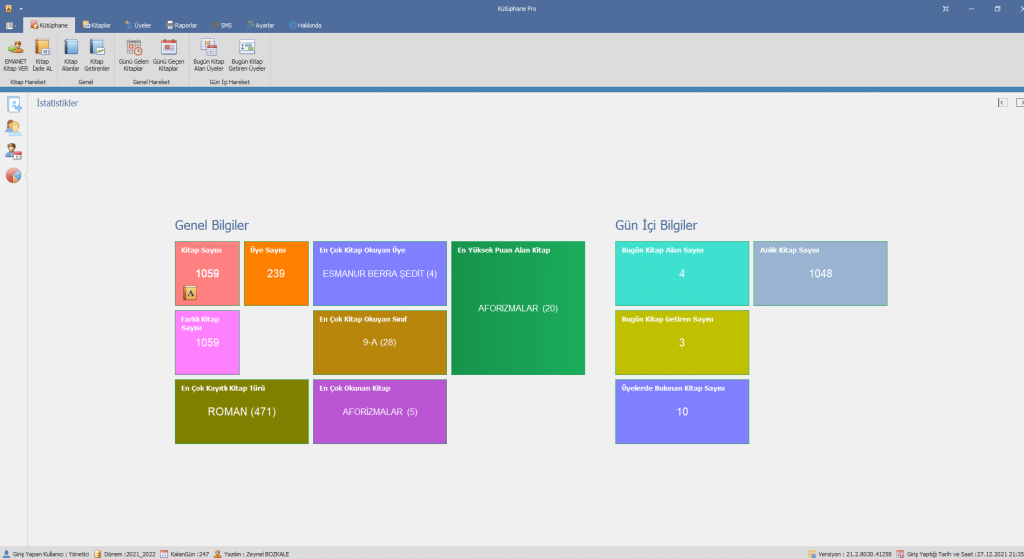The height and width of the screenshot is (559, 1024).
Task: Click sidebar members icon with two people
Action: pos(14,128)
